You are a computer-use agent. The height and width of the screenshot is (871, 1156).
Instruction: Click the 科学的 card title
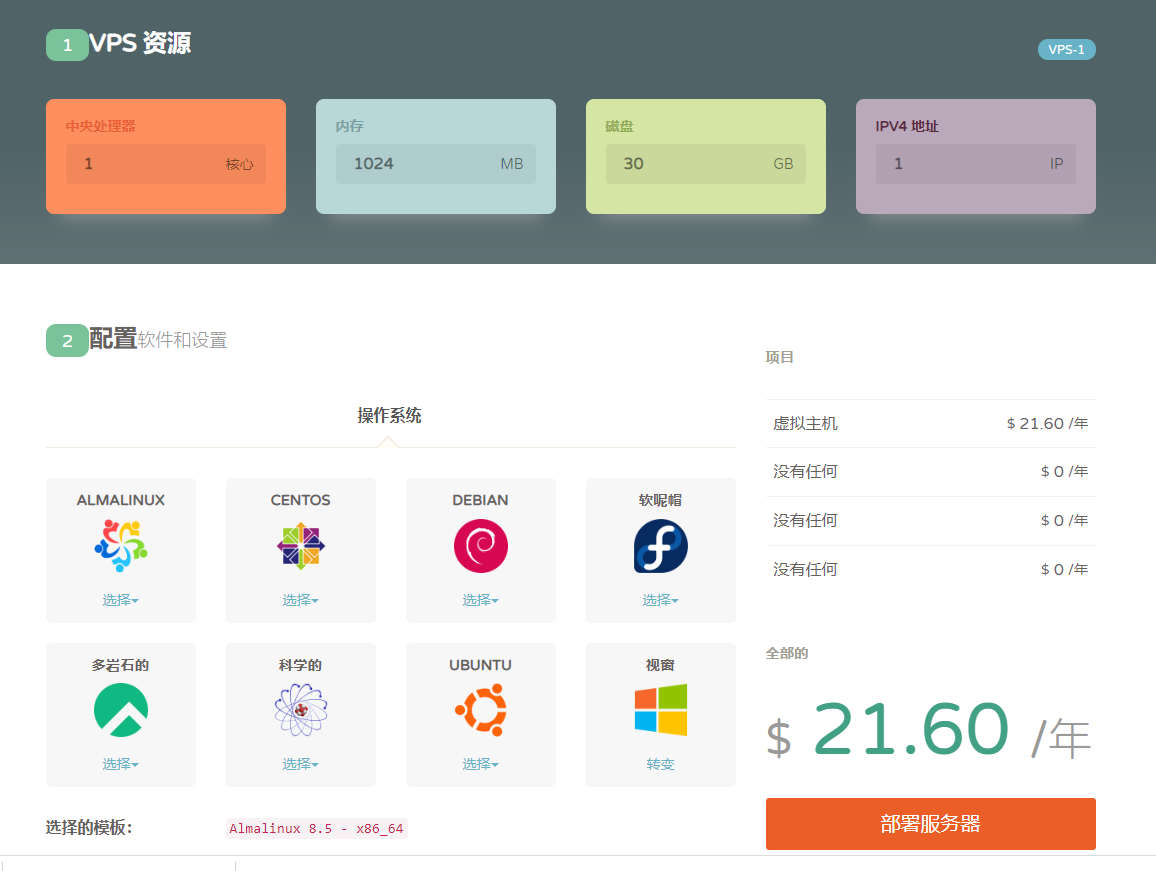click(301, 664)
